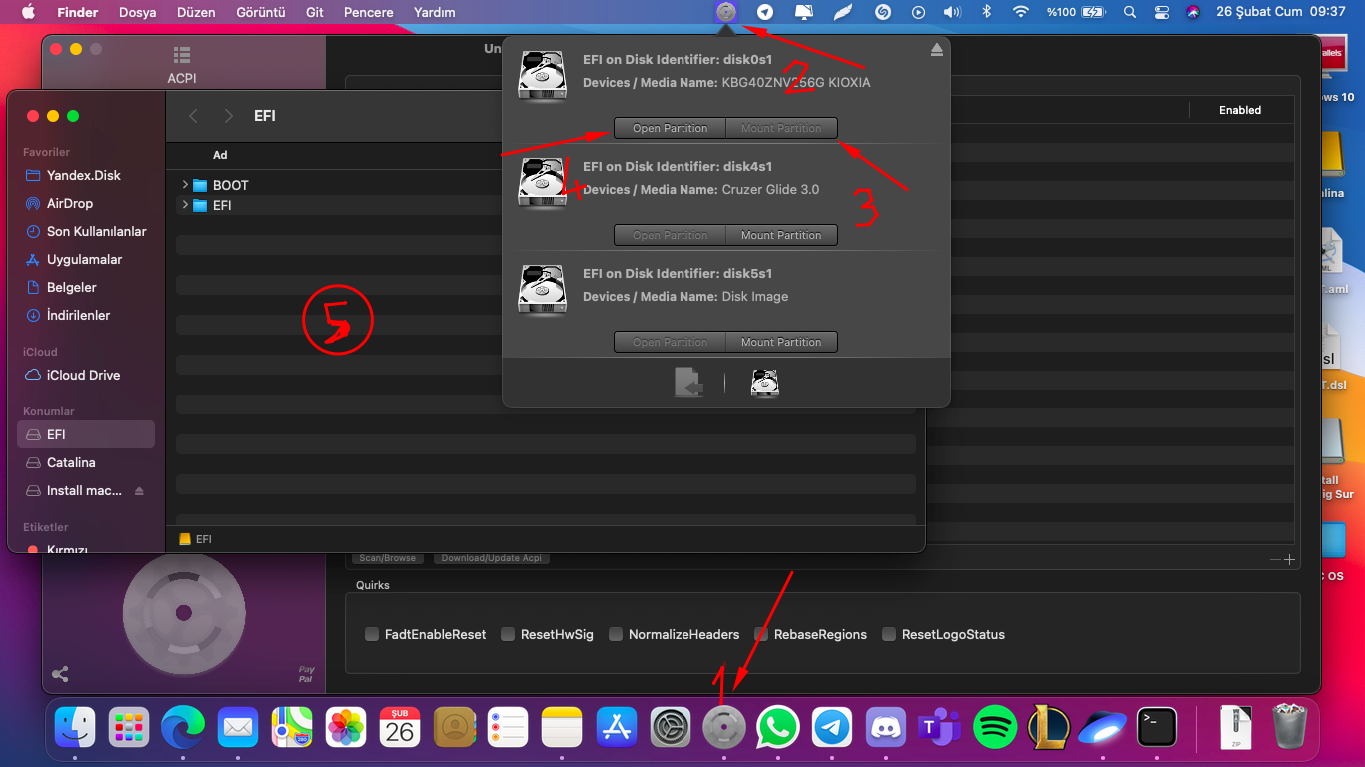The height and width of the screenshot is (767, 1365).
Task: Toggle the ResetHwSig checkbox
Action: (508, 634)
